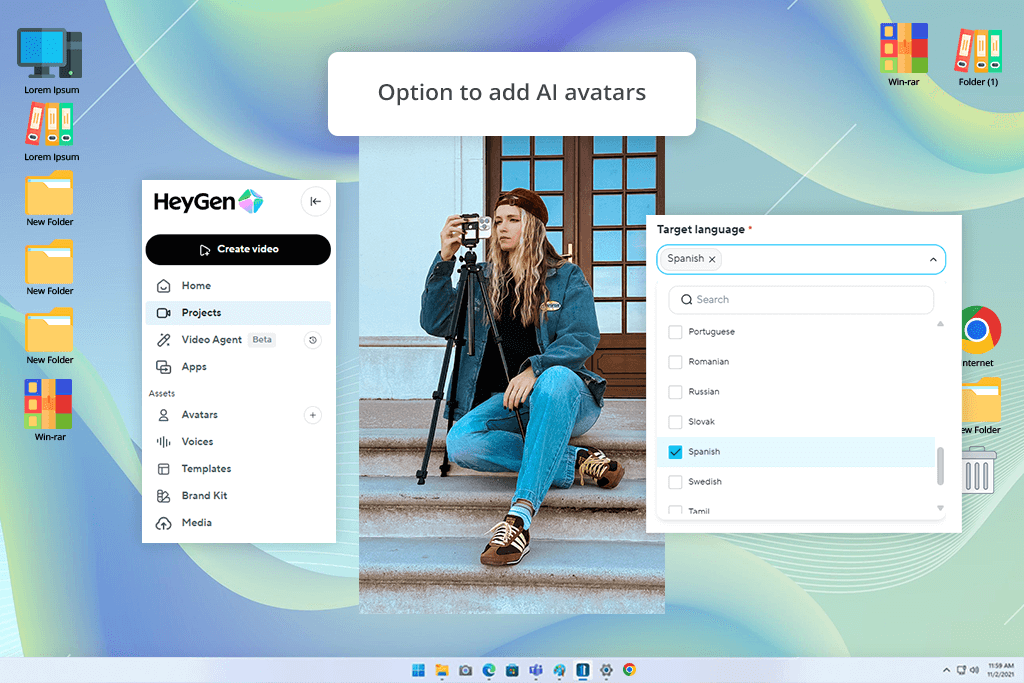
Task: Open Microsoft Store from taskbar
Action: (x=513, y=670)
